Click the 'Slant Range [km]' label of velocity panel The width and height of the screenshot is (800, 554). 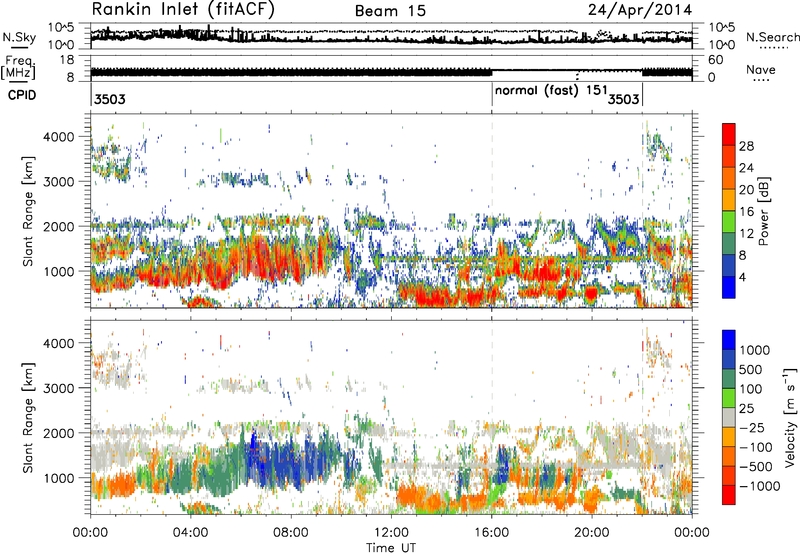click(x=28, y=417)
